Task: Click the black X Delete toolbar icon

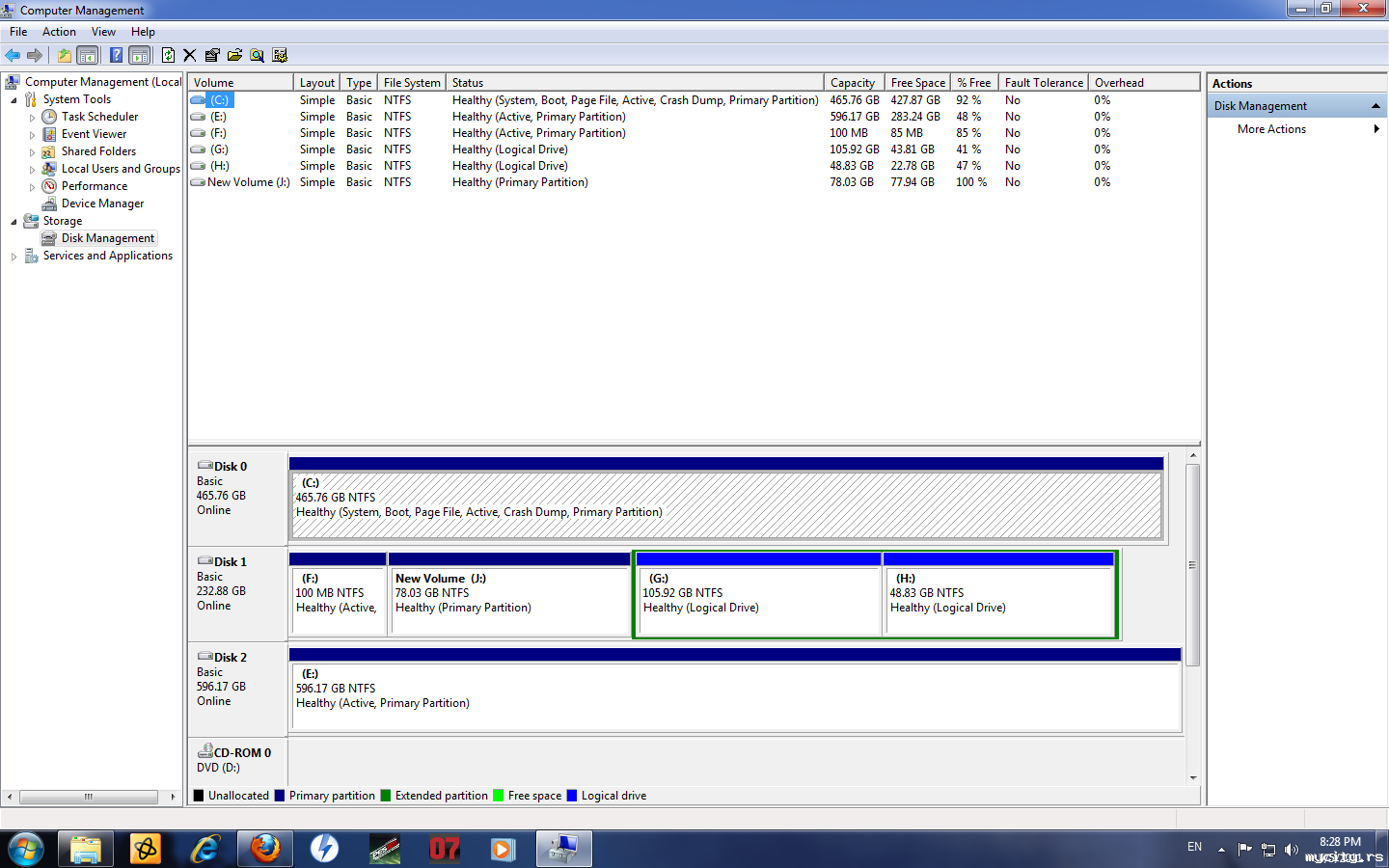Action: (190, 55)
